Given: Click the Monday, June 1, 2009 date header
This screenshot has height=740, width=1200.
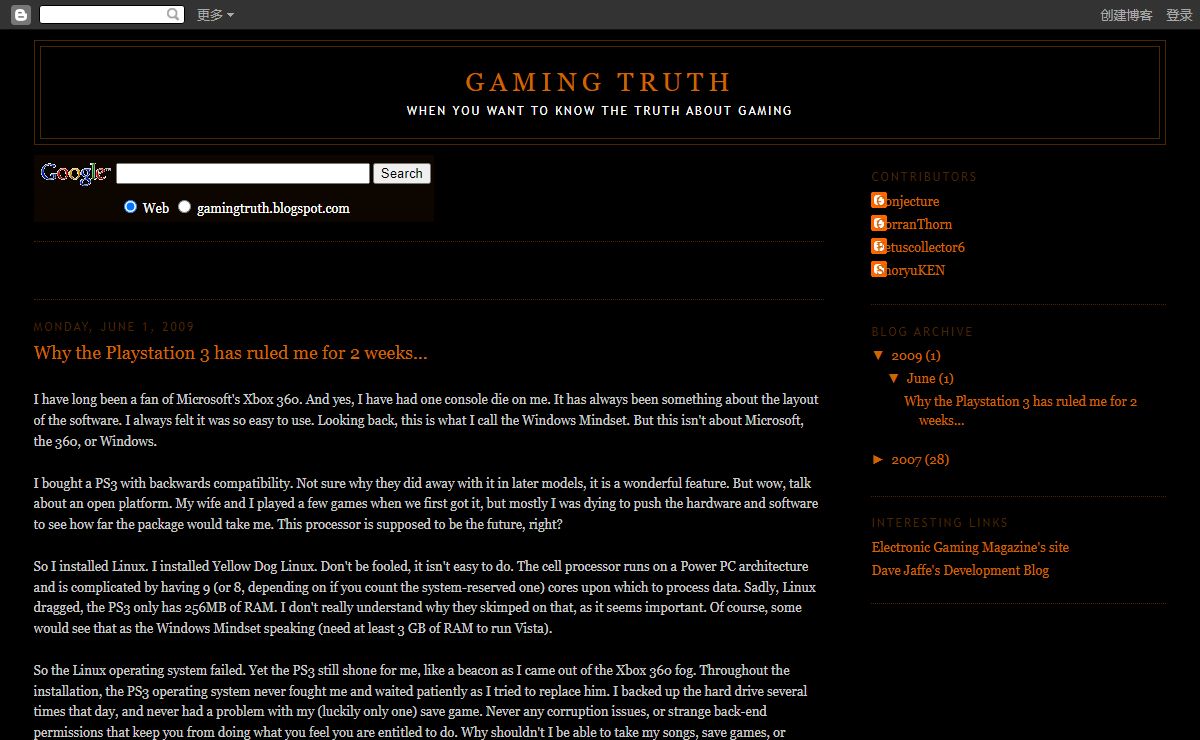Looking at the screenshot, I should click(114, 327).
